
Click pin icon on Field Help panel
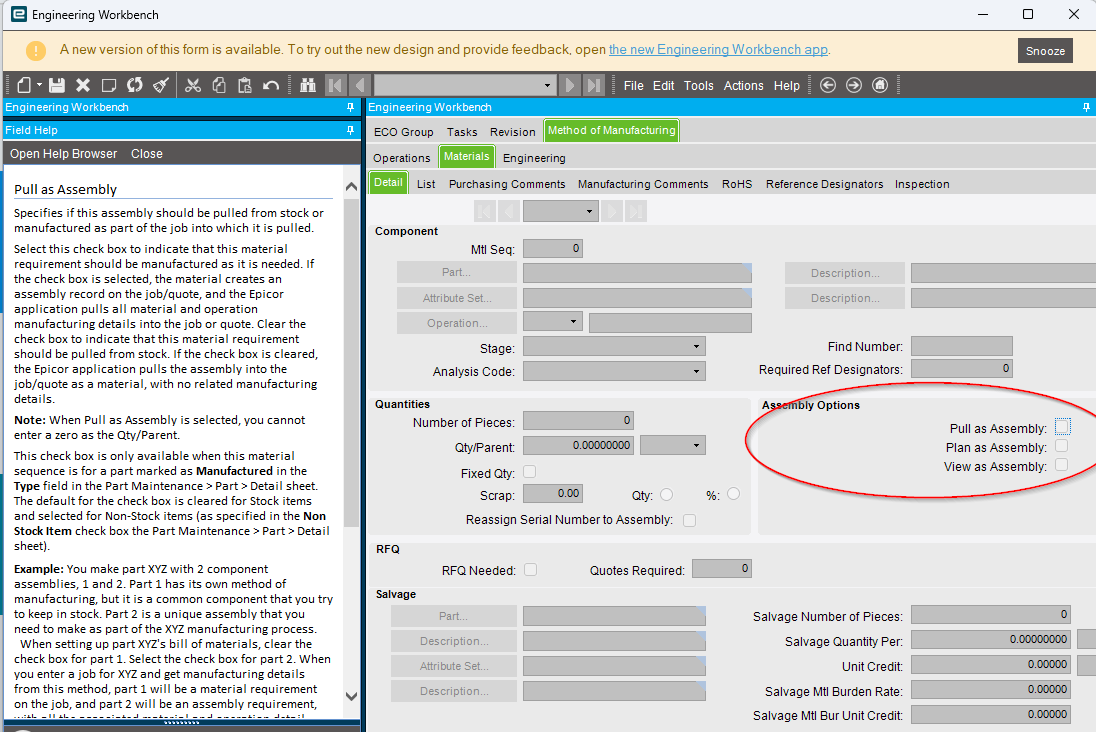tap(350, 130)
